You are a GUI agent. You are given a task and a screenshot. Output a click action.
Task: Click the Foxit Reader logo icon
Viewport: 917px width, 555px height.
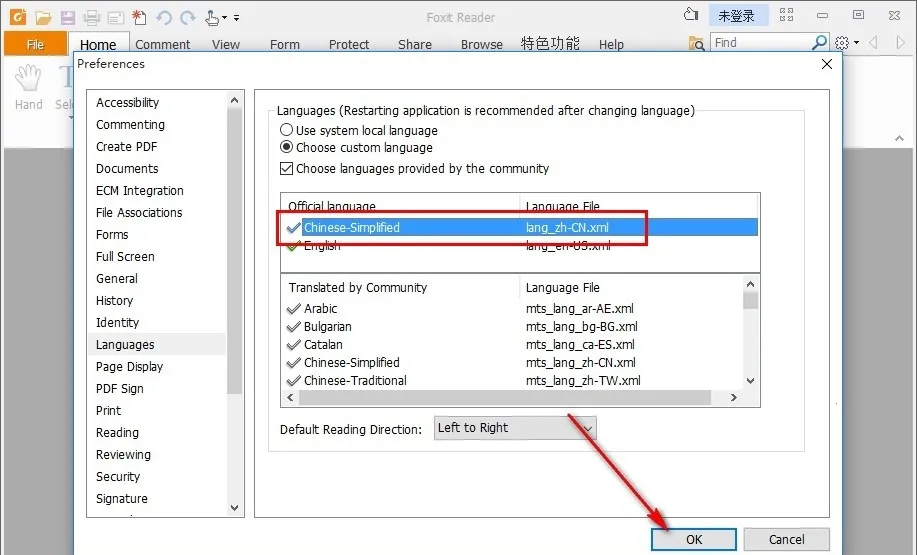click(x=18, y=17)
